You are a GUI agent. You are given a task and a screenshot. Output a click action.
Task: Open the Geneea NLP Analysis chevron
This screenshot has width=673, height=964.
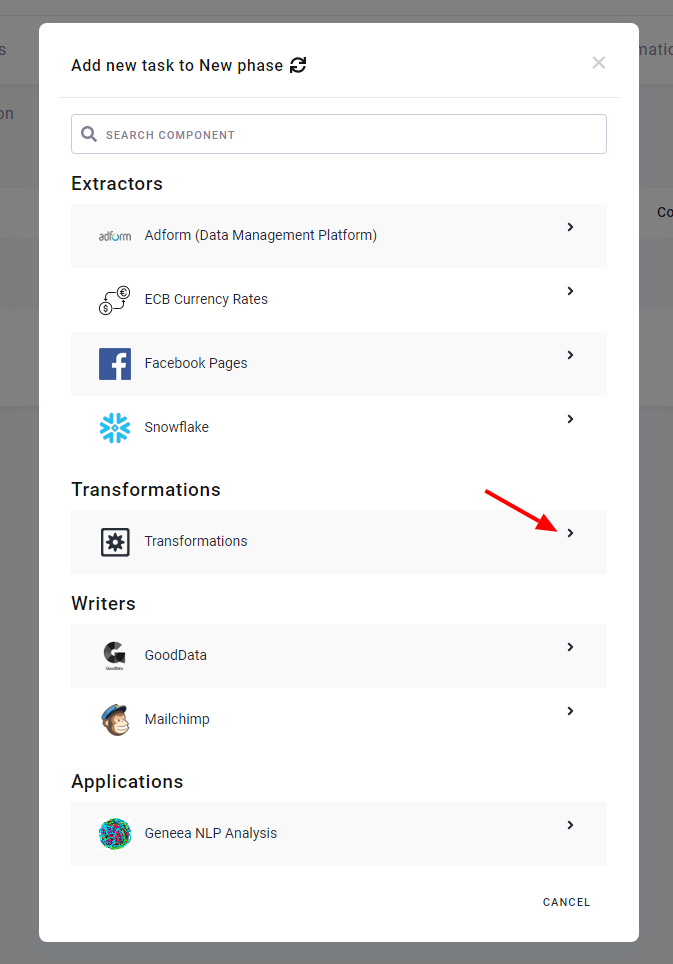570,825
